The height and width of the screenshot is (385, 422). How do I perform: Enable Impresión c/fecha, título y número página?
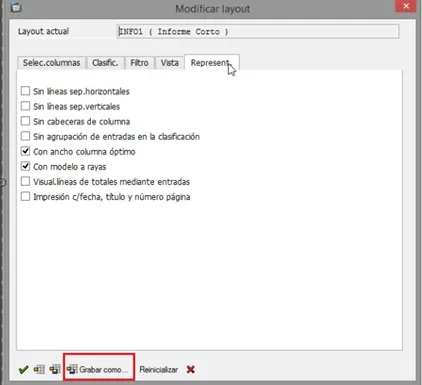pyautogui.click(x=25, y=196)
